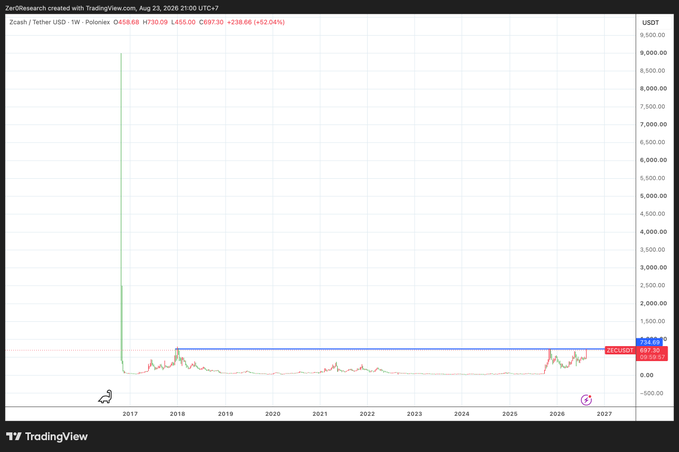Screen dimensions: 679x452
Task: Click the 2019 time axis label
Action: click(x=225, y=414)
